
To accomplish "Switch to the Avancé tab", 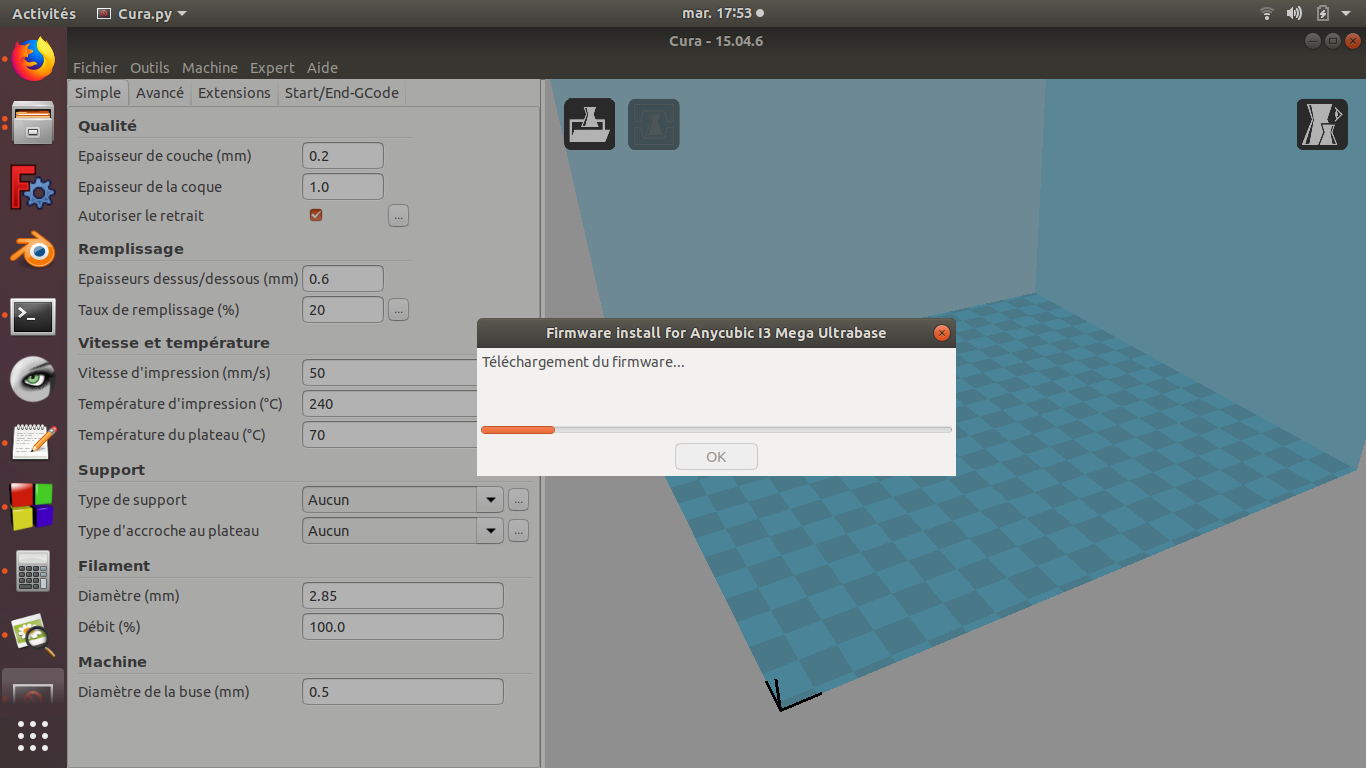I will pos(160,93).
